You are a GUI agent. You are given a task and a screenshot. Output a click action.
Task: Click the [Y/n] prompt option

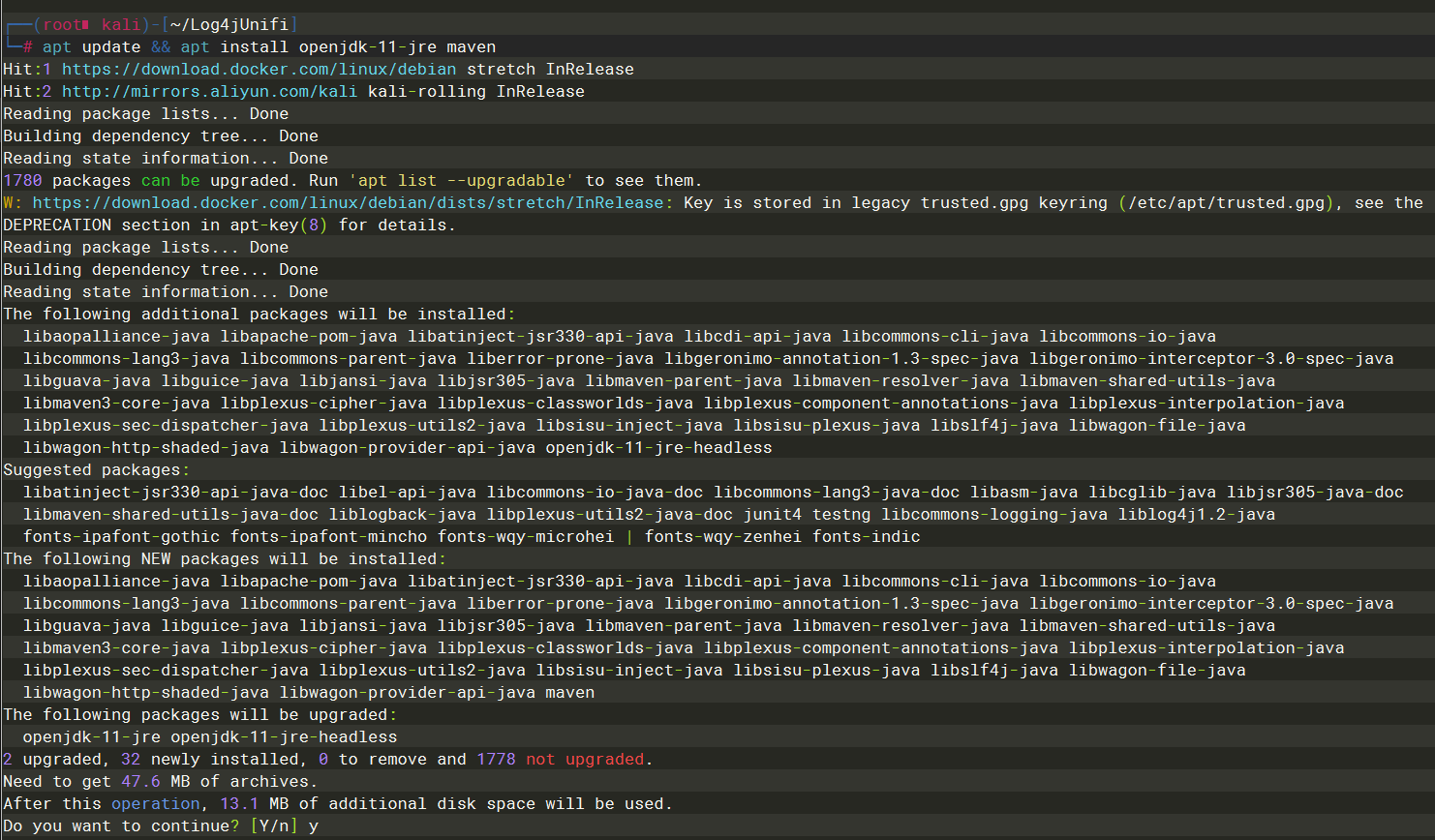tap(274, 825)
